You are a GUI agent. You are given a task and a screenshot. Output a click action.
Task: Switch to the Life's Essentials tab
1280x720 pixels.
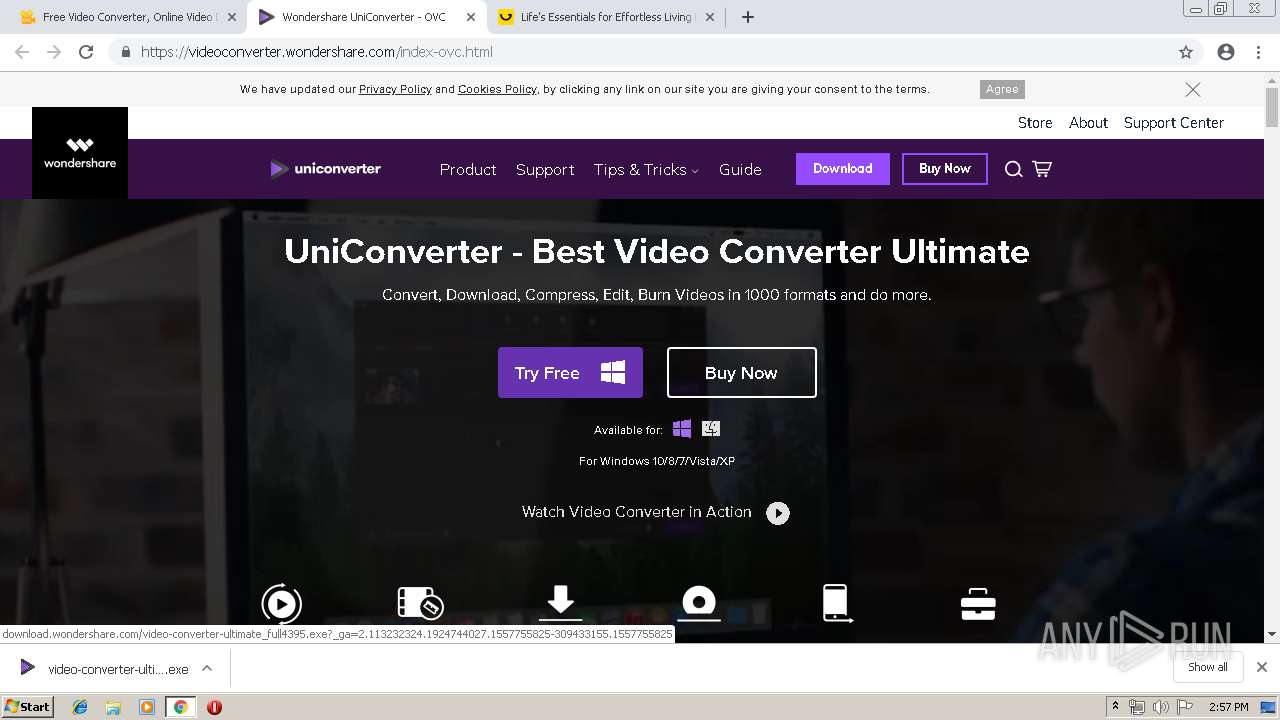click(607, 17)
